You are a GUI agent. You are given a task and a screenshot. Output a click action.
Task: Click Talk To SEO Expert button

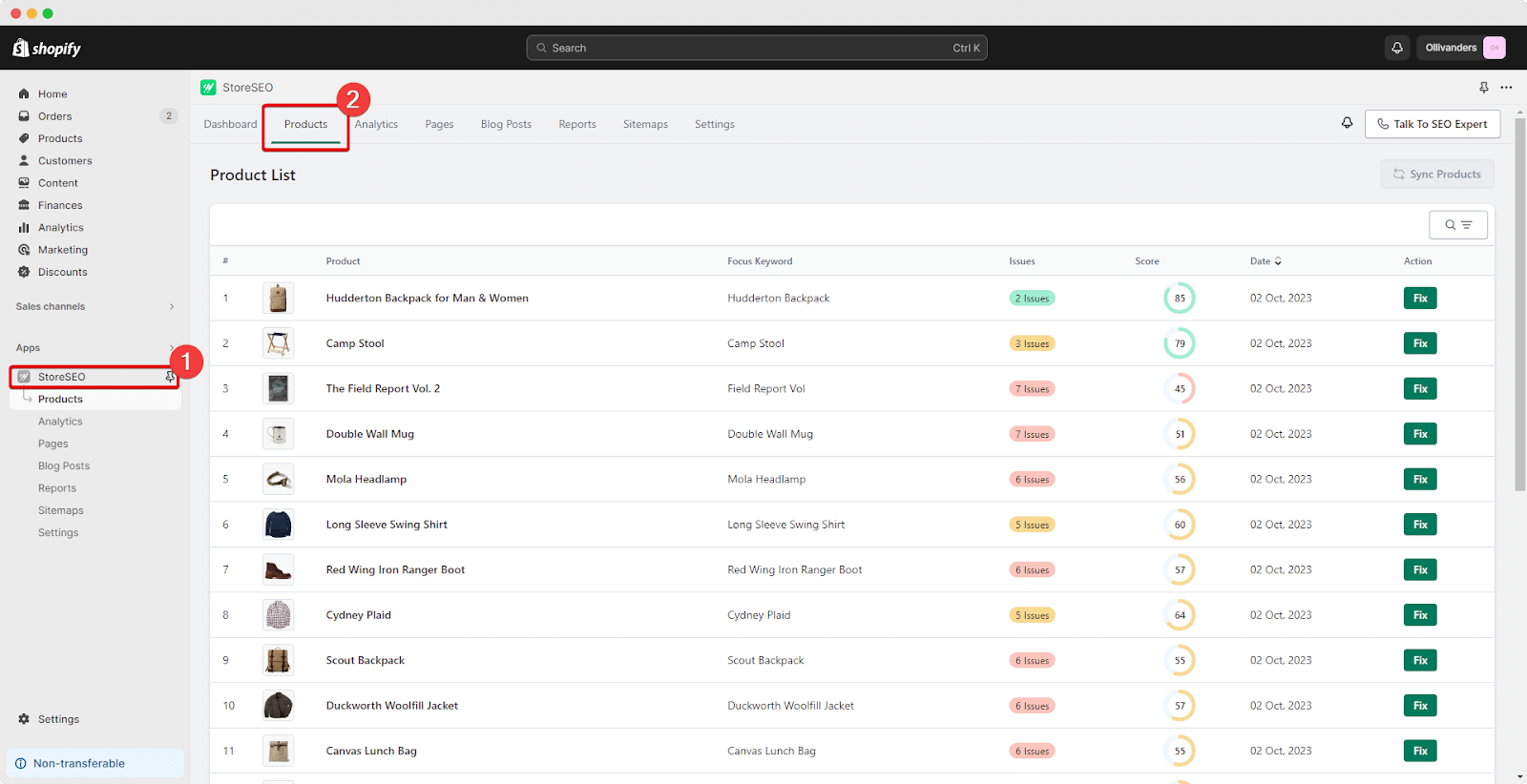(1433, 124)
